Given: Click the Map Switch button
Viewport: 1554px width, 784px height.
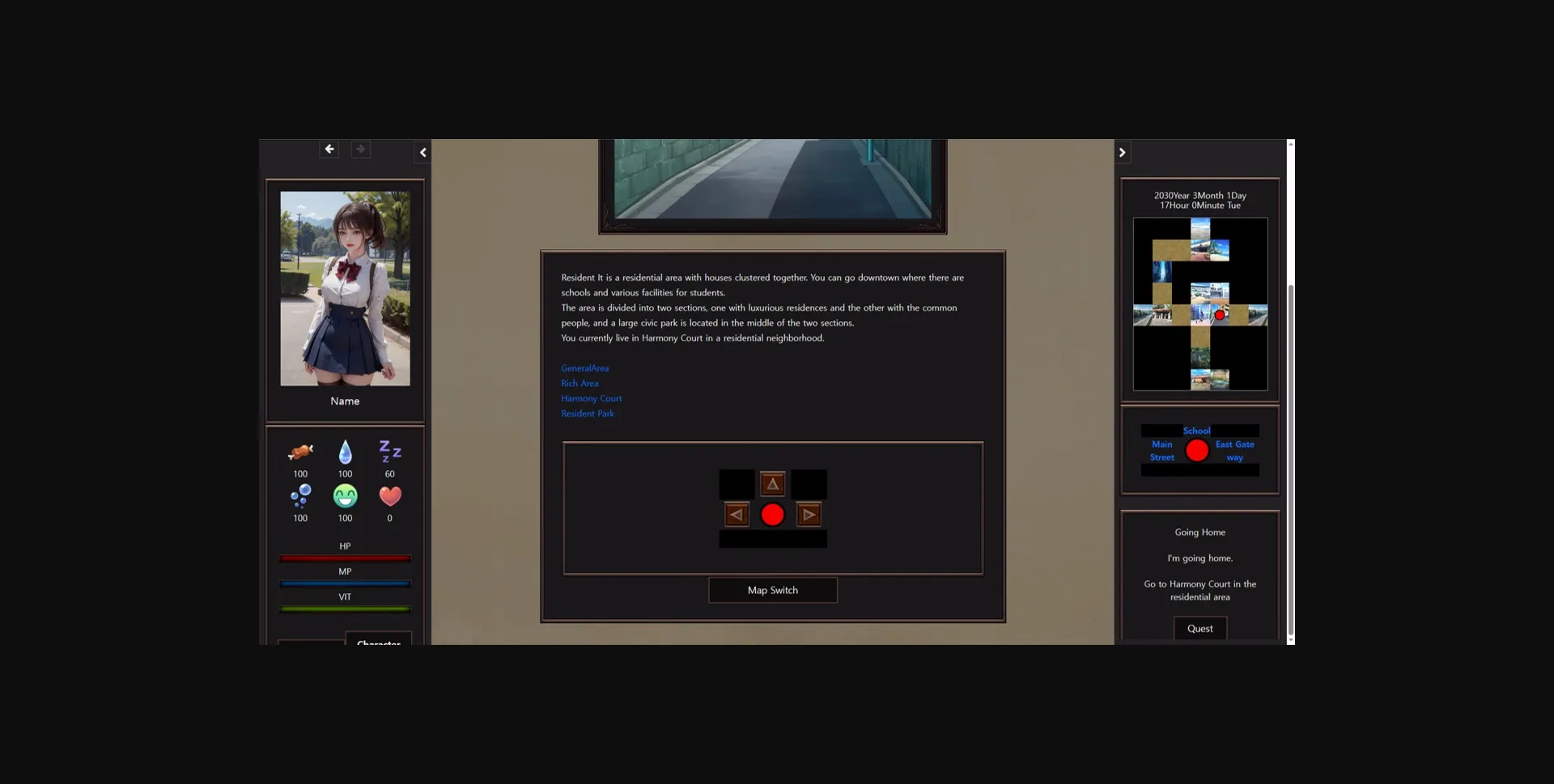Looking at the screenshot, I should point(772,590).
